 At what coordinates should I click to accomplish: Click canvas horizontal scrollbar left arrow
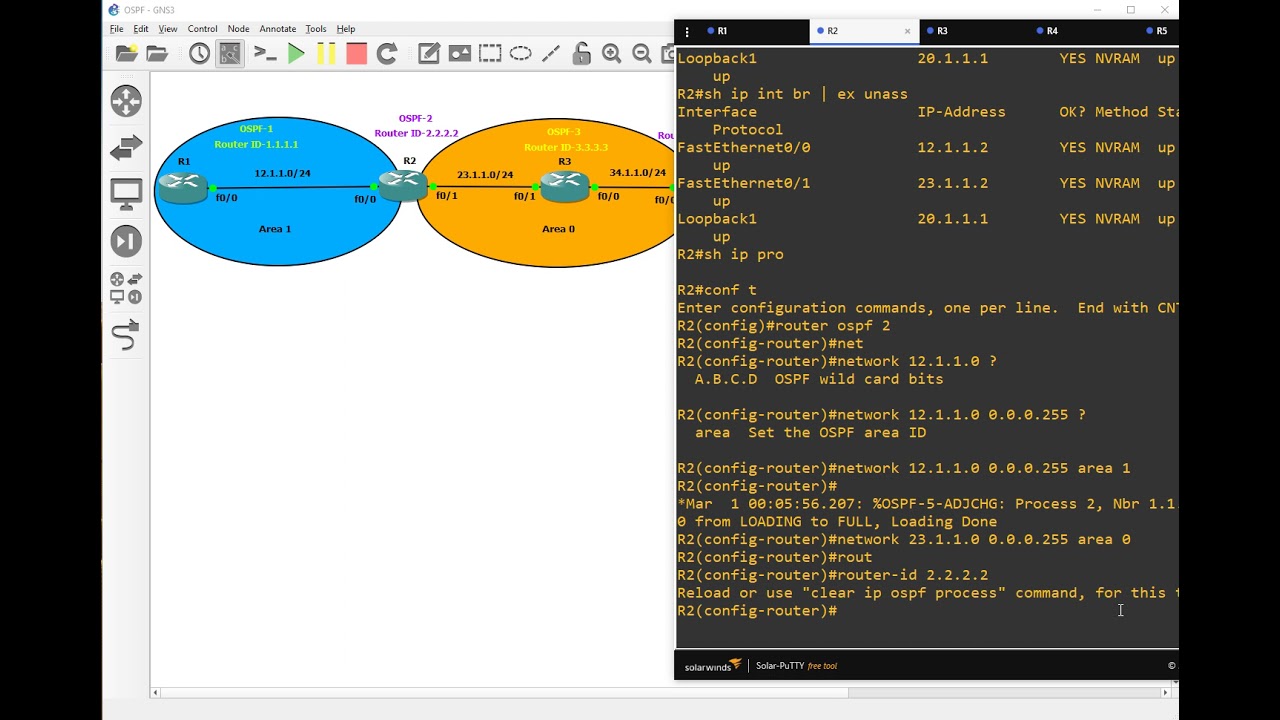(x=155, y=692)
